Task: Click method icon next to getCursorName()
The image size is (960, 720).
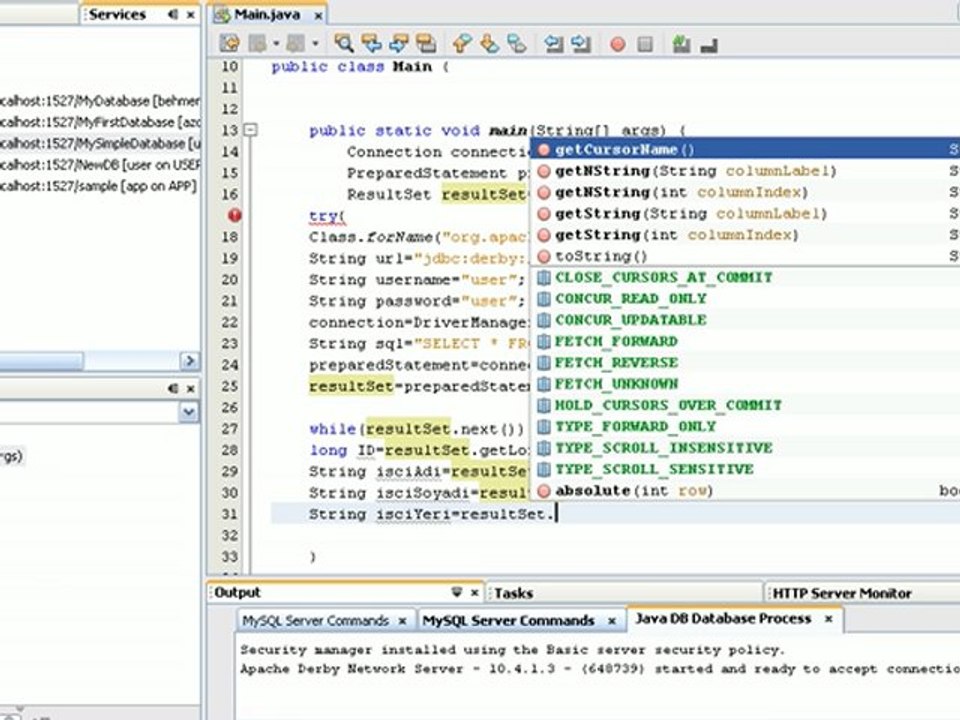Action: click(x=544, y=149)
